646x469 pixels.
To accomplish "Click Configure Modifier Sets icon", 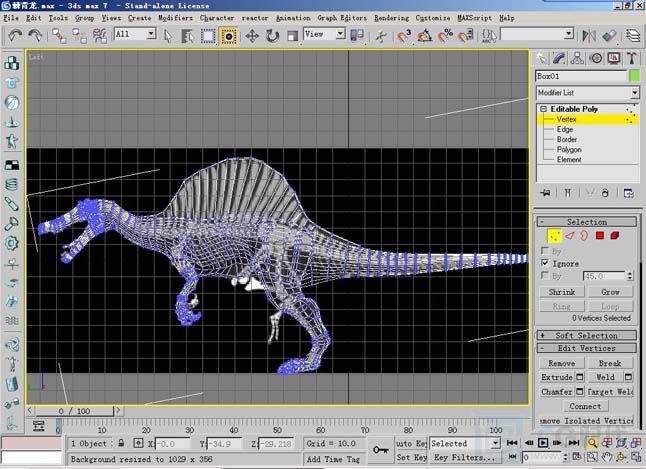I will click(629, 193).
